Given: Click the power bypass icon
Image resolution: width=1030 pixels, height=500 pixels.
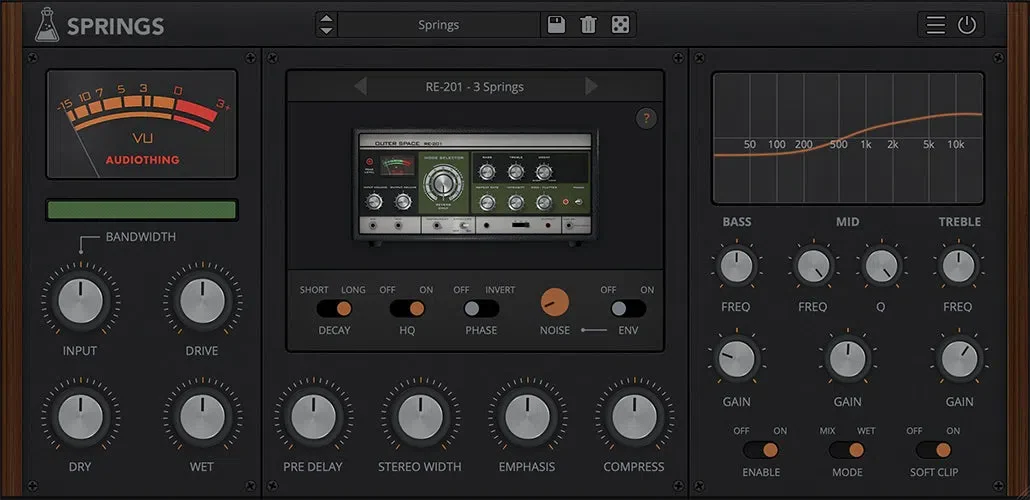Looking at the screenshot, I should coord(967,25).
